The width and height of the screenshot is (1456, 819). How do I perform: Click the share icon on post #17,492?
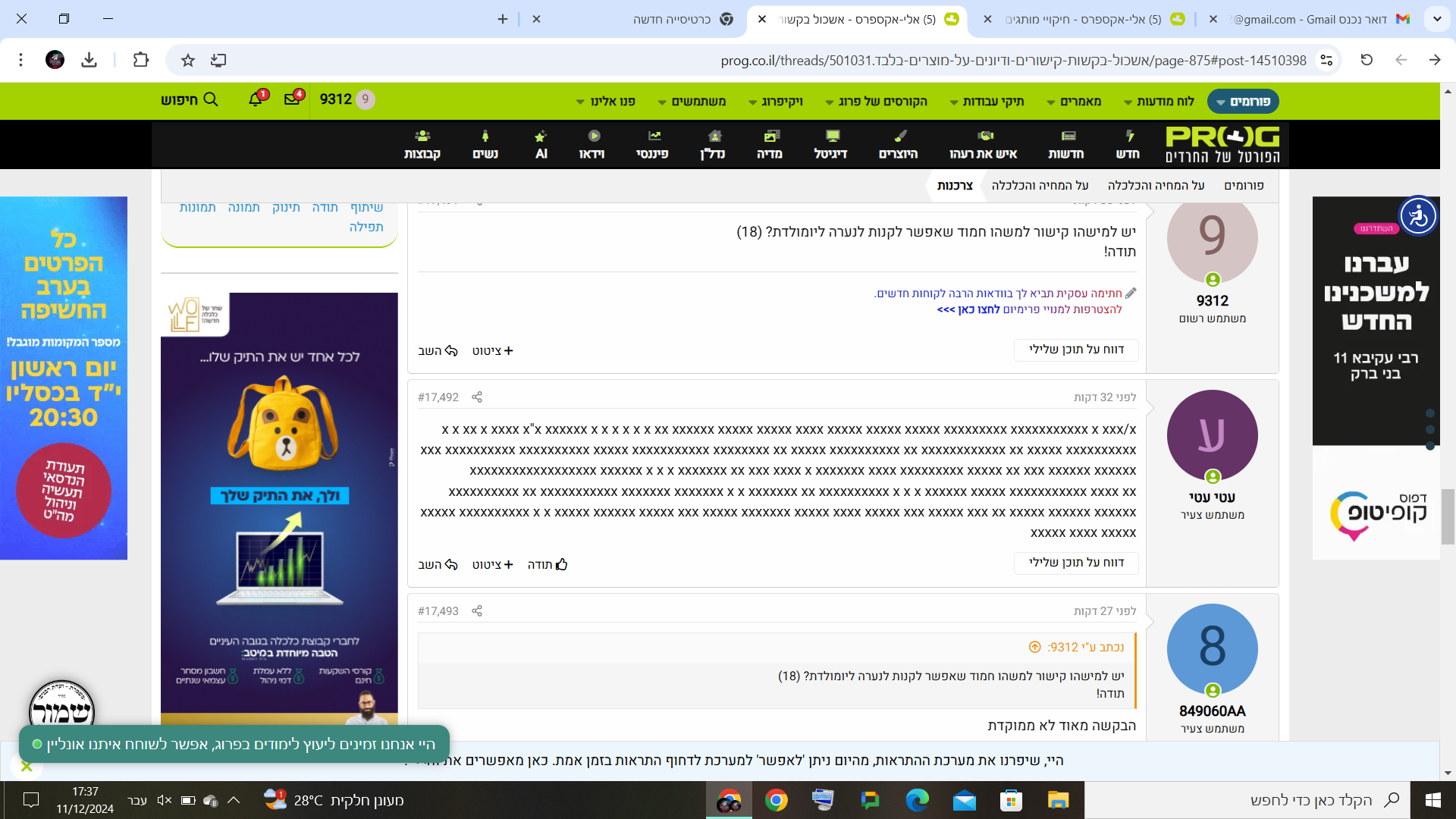[477, 397]
